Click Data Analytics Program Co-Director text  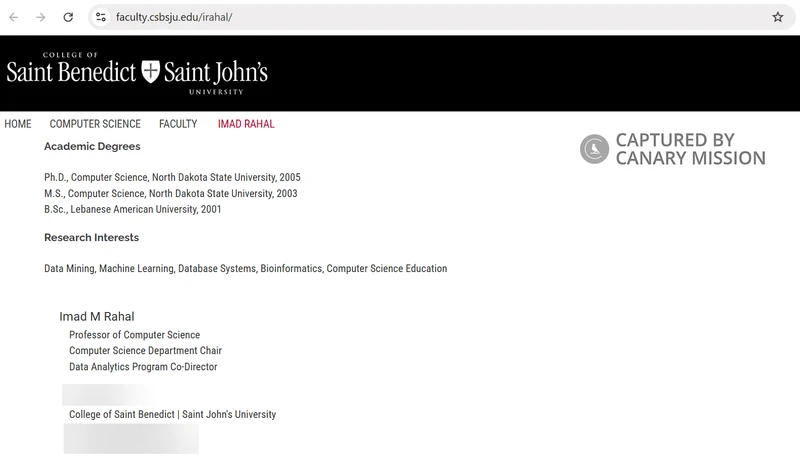tap(143, 367)
